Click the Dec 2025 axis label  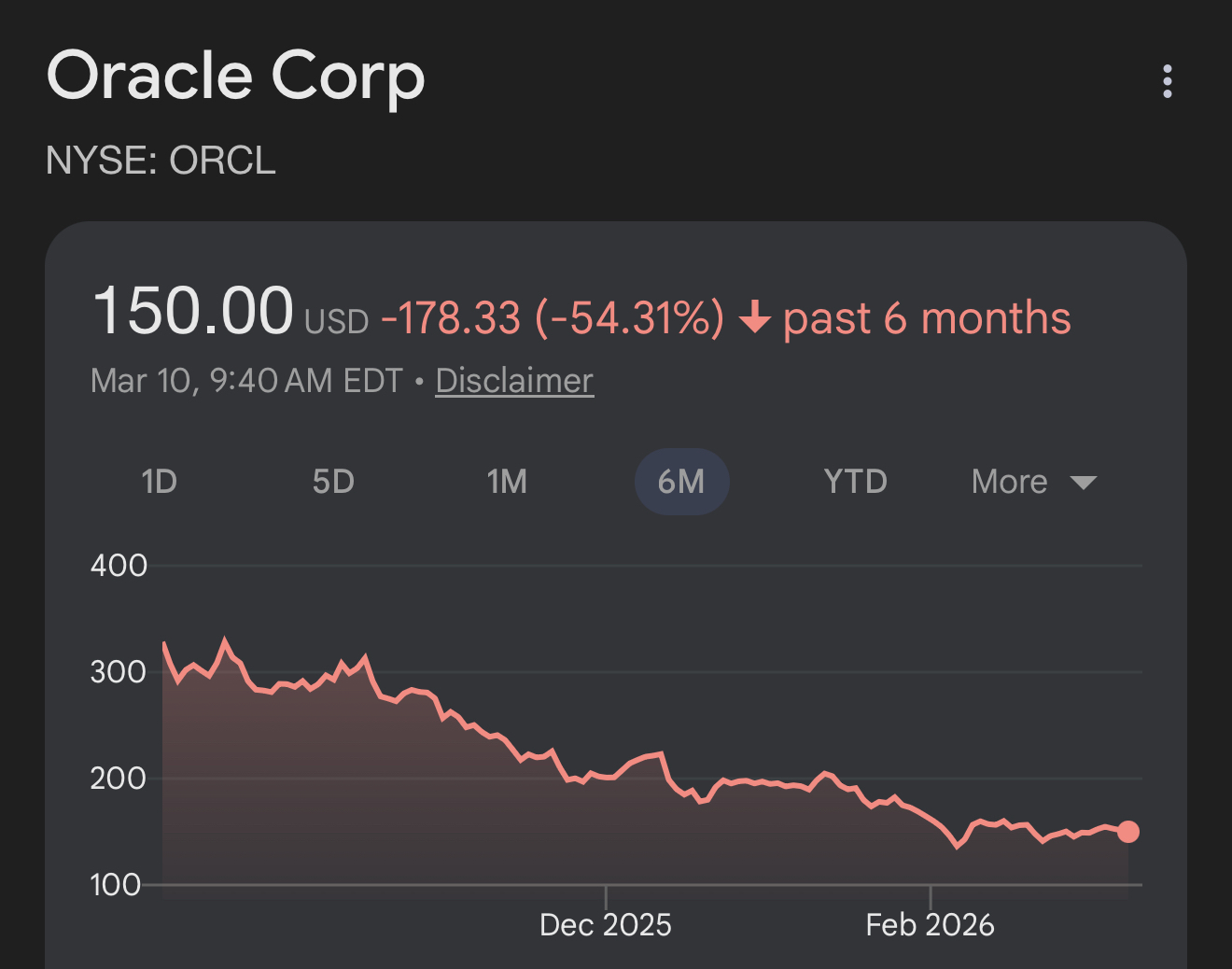point(606,925)
